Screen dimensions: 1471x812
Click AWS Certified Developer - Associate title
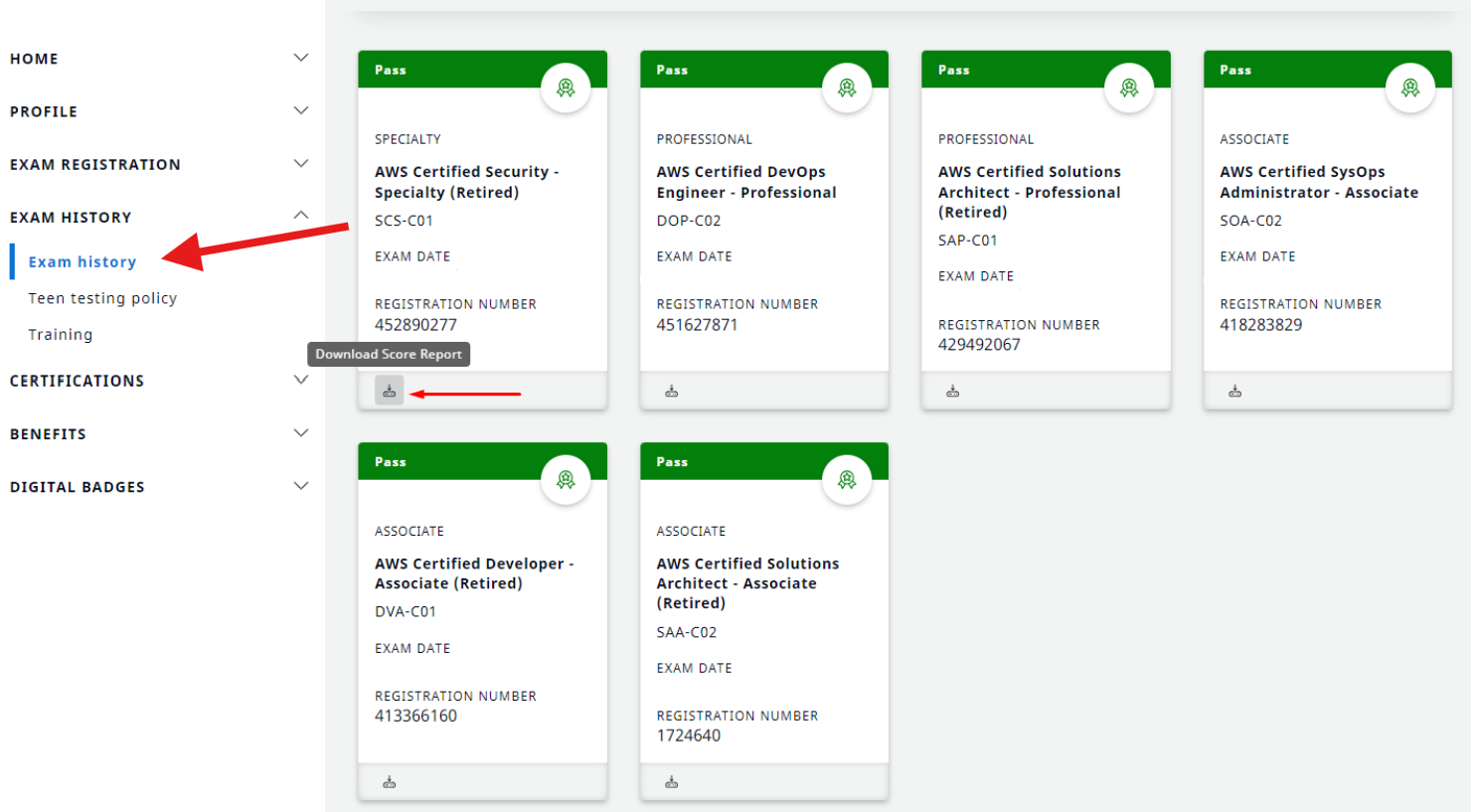click(x=474, y=573)
